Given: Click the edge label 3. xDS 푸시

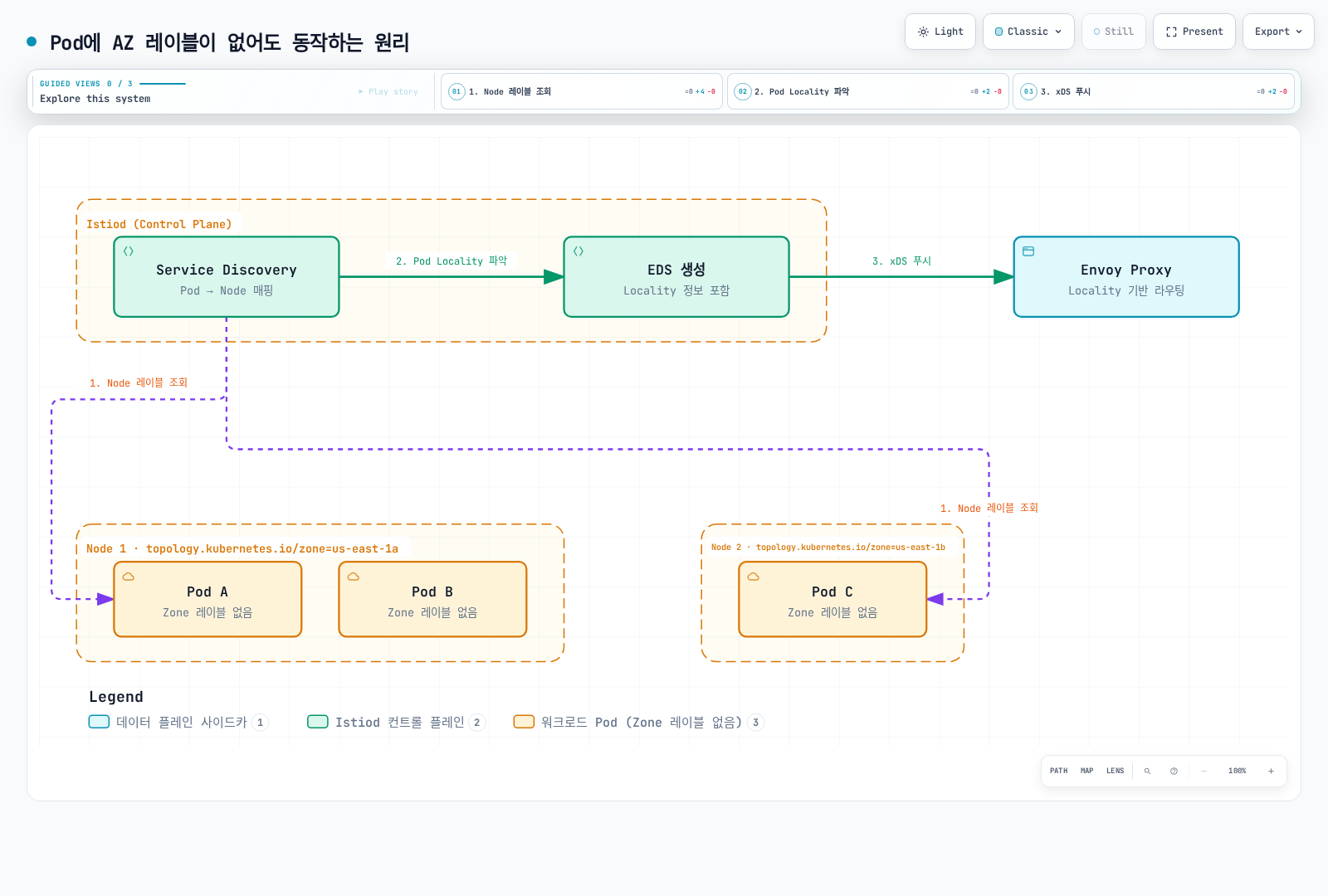Looking at the screenshot, I should click(x=901, y=261).
